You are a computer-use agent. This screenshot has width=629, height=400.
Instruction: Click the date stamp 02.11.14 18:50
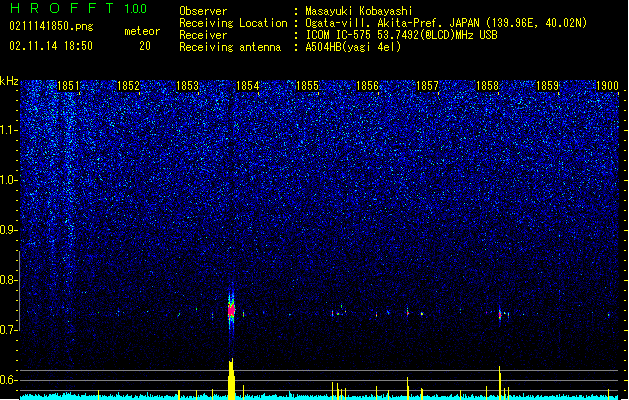point(51,46)
